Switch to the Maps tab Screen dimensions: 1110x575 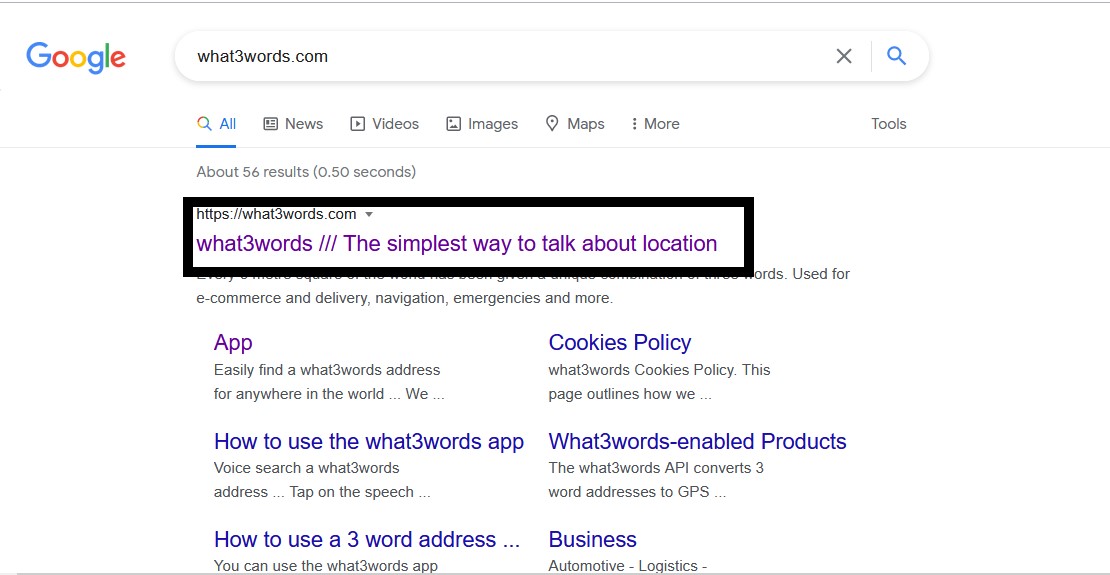click(575, 124)
